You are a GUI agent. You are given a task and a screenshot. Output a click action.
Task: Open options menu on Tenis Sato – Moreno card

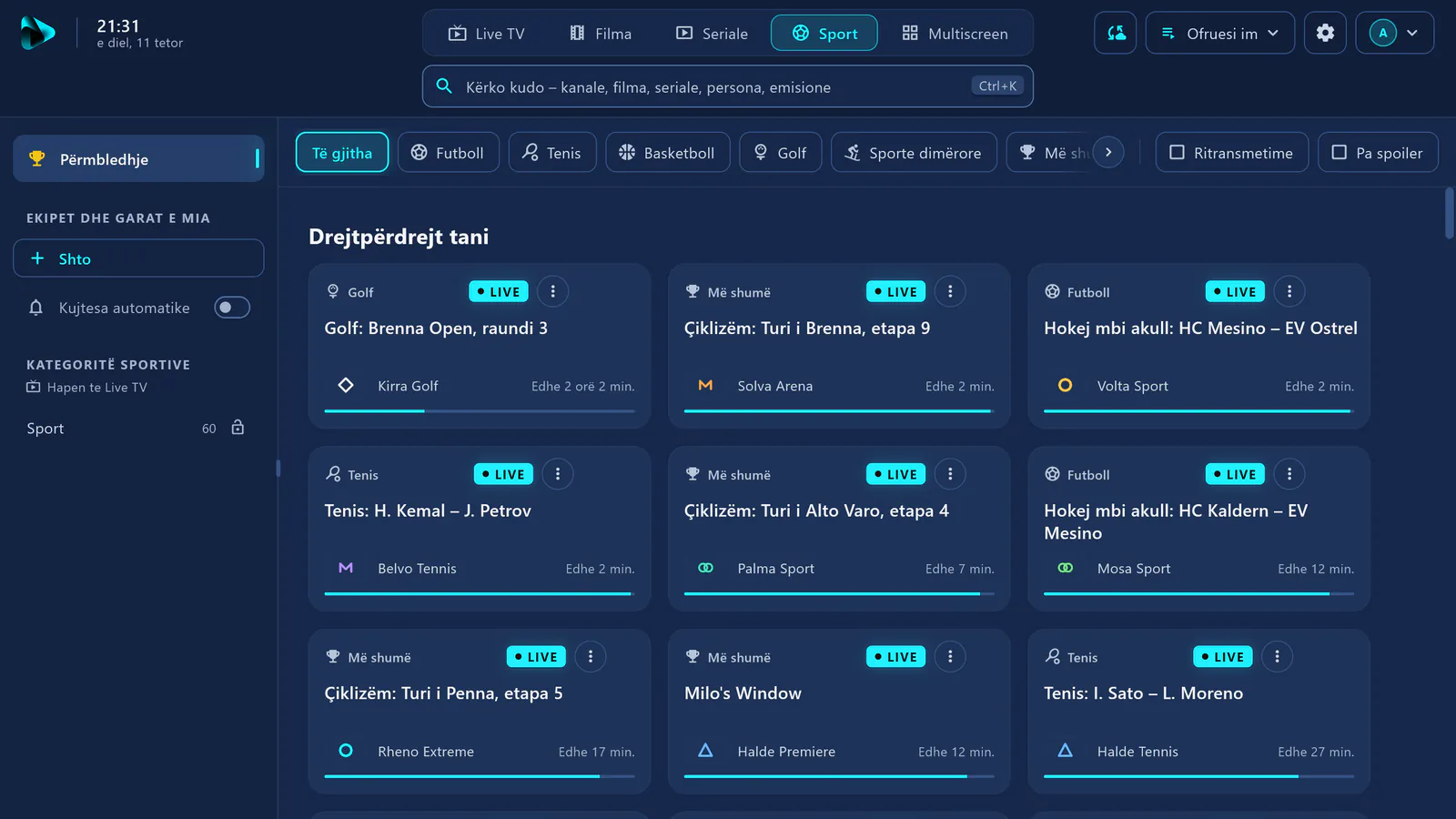point(1277,656)
